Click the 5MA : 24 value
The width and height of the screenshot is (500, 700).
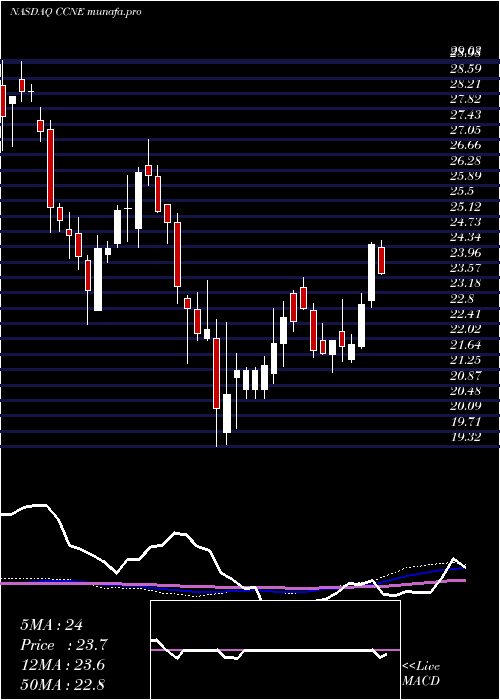pos(51,625)
